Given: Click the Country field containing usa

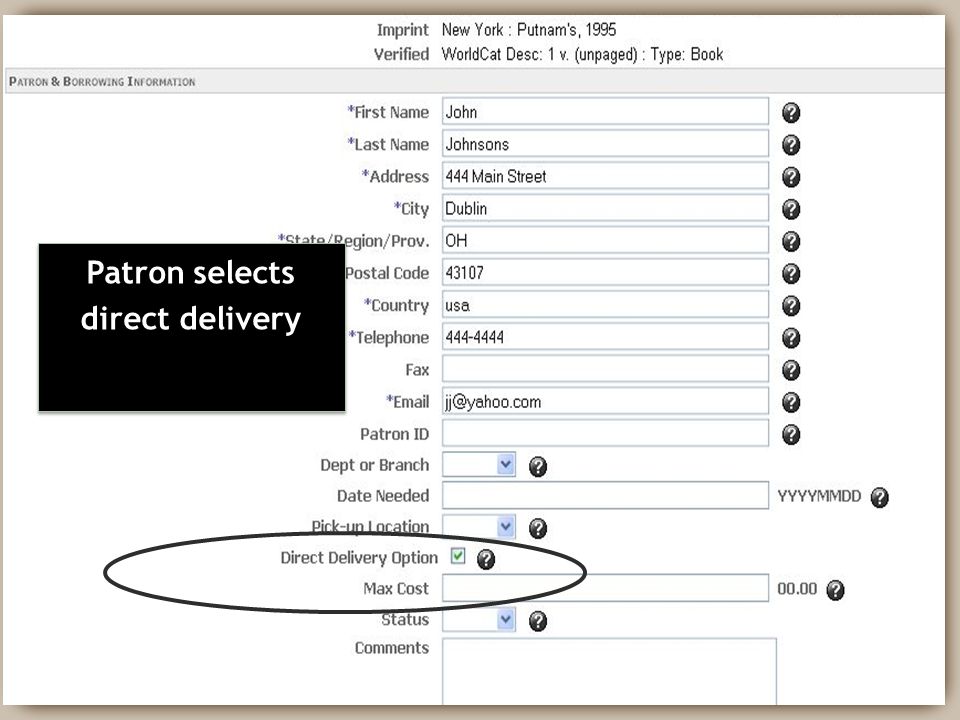Looking at the screenshot, I should (x=606, y=305).
